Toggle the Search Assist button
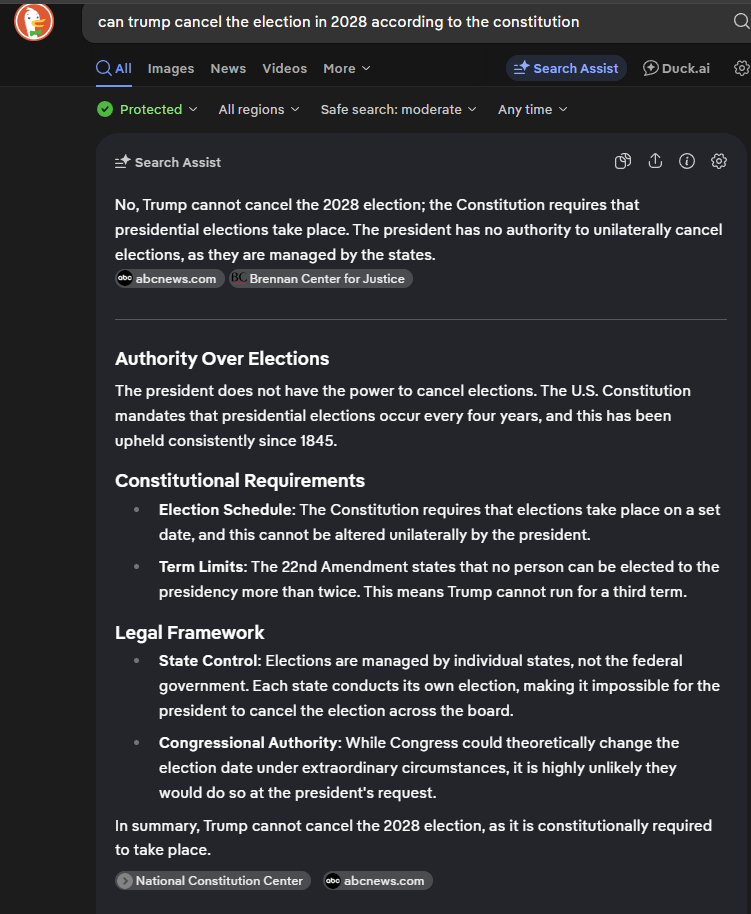751x914 pixels. [x=566, y=68]
